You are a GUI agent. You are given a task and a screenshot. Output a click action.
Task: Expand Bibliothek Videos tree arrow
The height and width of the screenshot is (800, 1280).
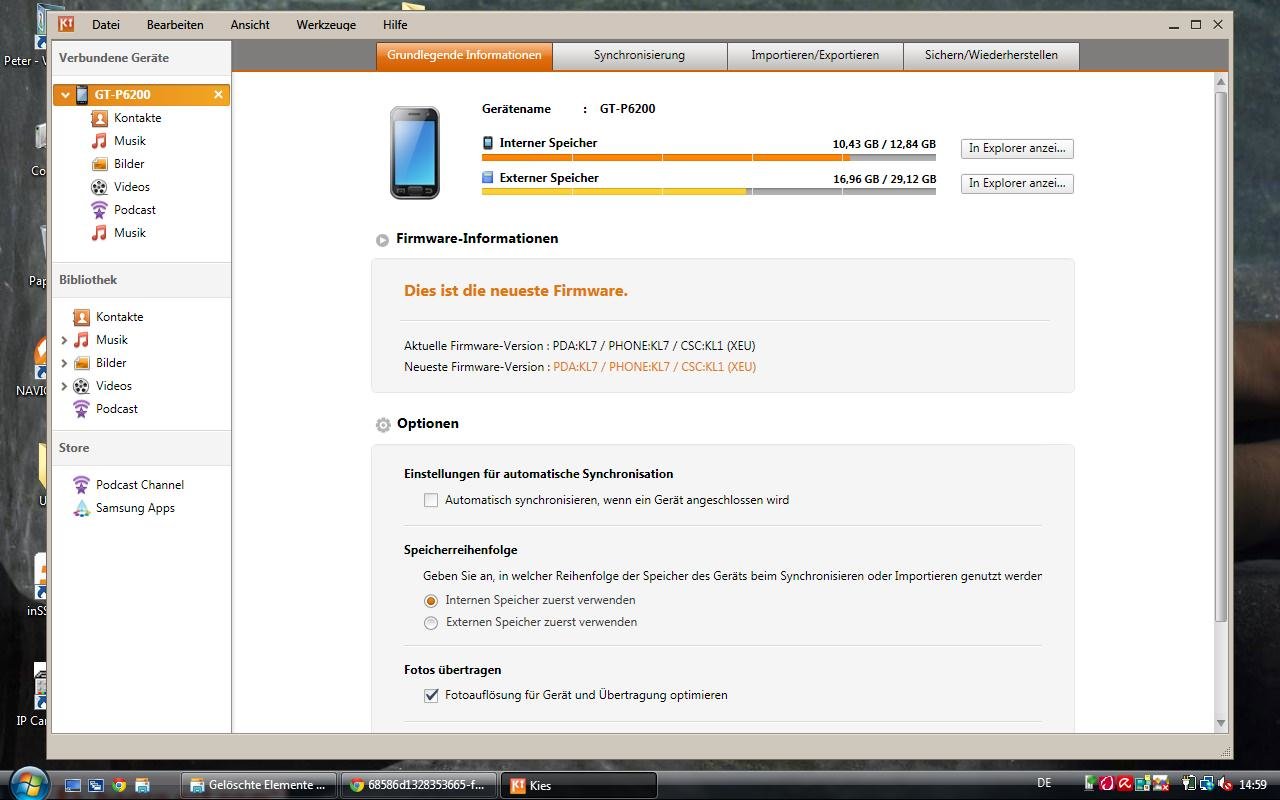point(64,386)
